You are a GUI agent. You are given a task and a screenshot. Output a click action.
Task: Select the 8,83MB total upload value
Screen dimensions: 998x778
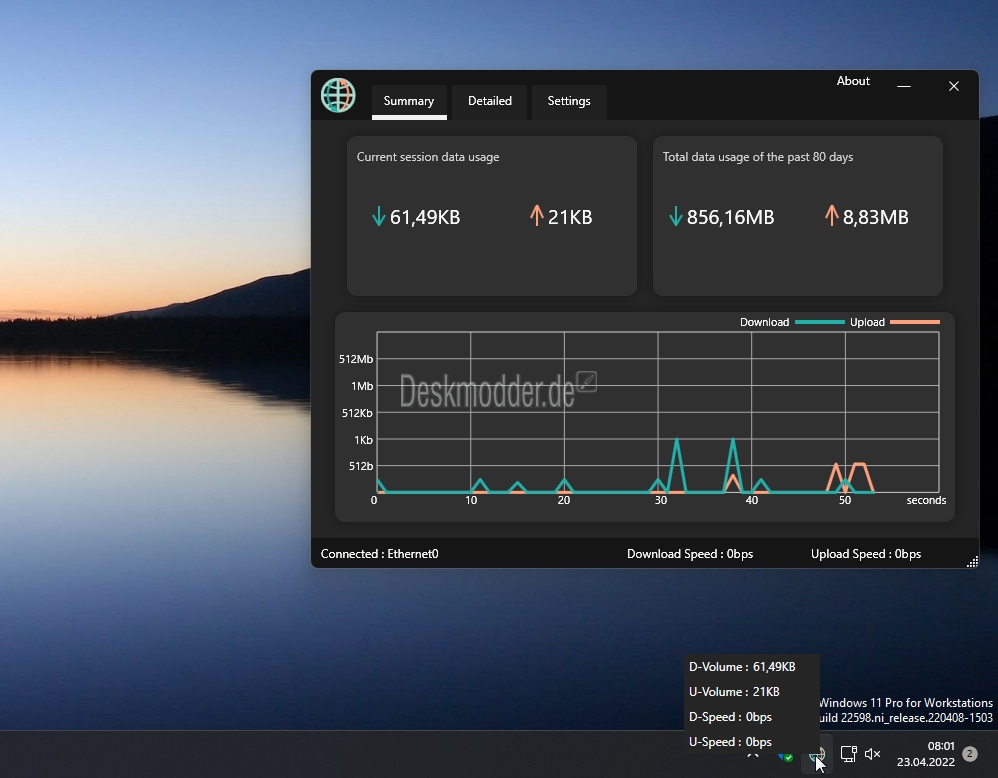pyautogui.click(x=876, y=217)
